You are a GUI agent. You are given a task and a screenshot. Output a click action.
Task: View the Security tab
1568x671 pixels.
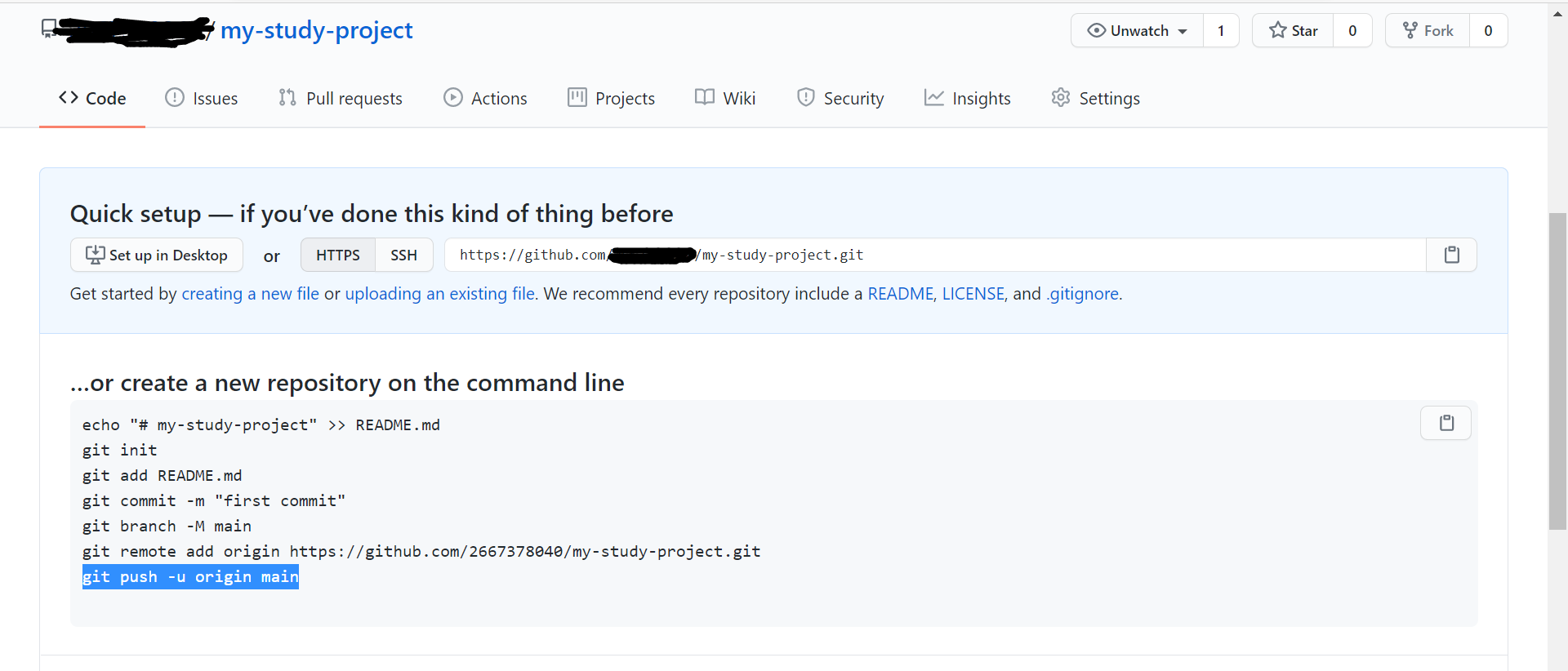click(840, 98)
